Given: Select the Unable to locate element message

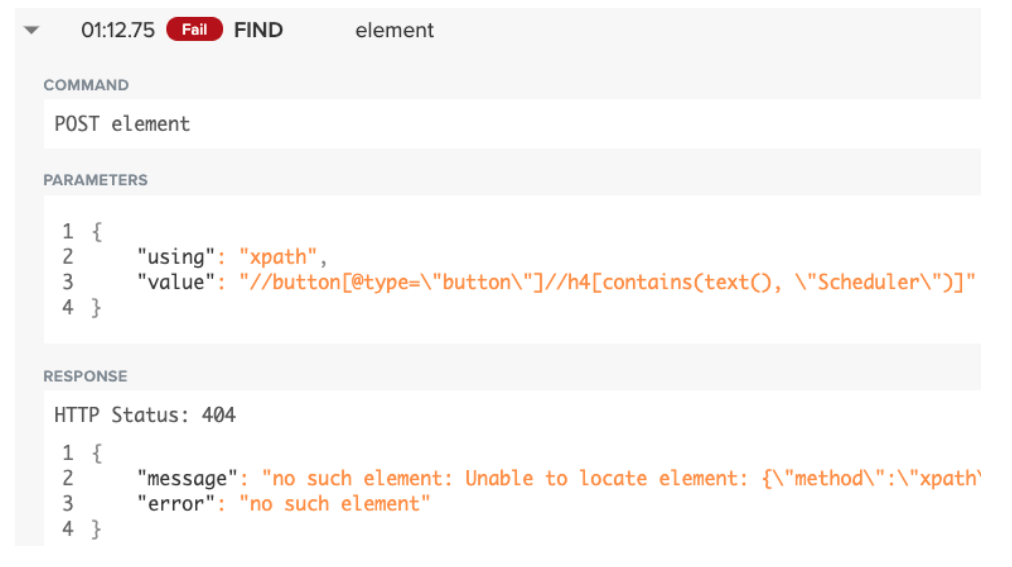Looking at the screenshot, I should coord(622,479).
